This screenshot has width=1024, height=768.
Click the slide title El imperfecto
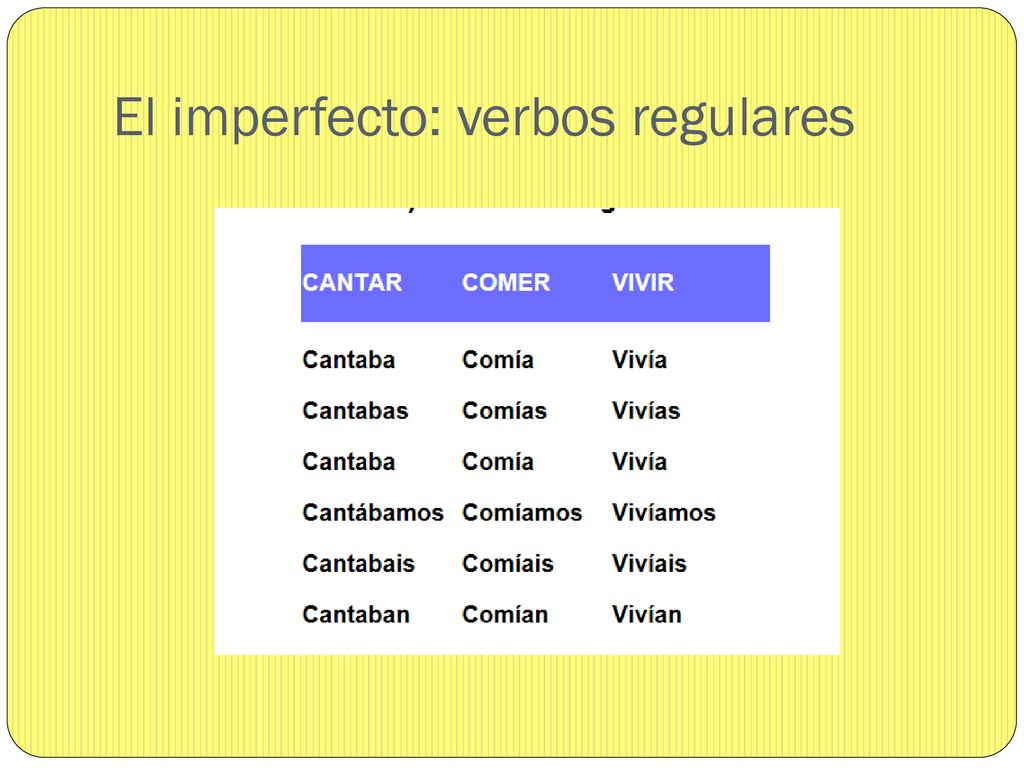(x=484, y=118)
